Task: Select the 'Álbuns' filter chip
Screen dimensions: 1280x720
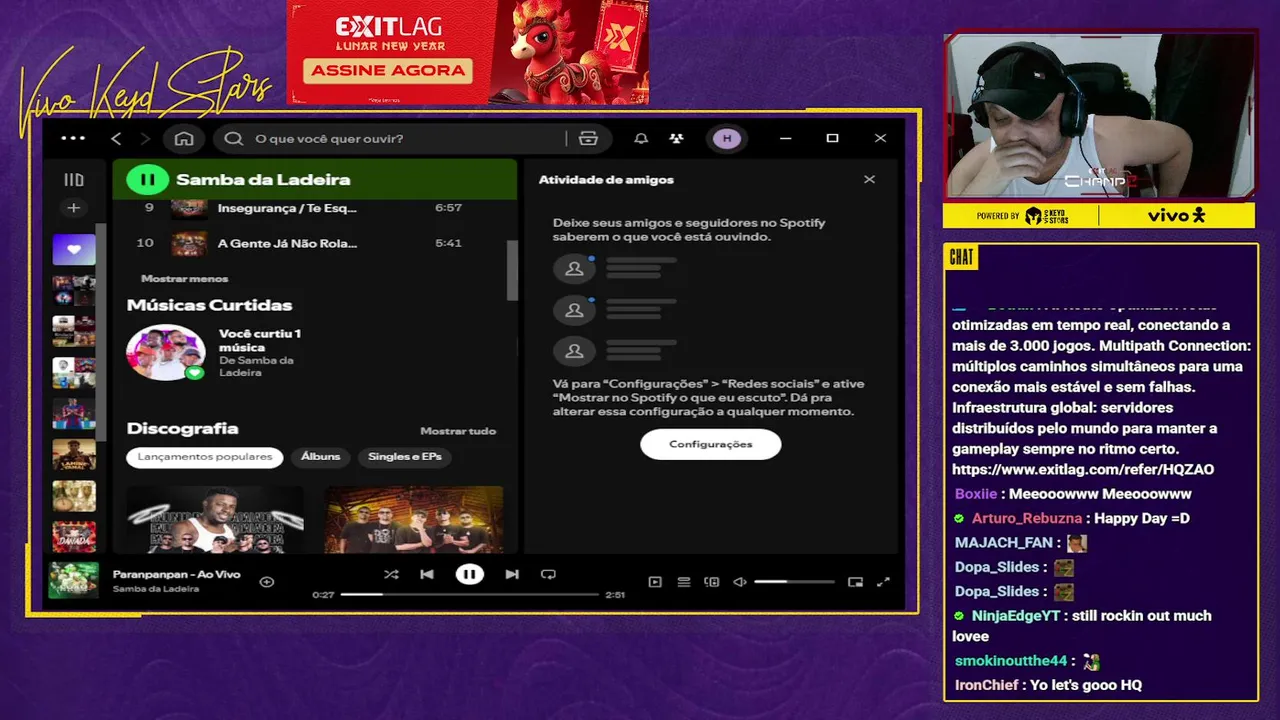Action: pos(321,457)
